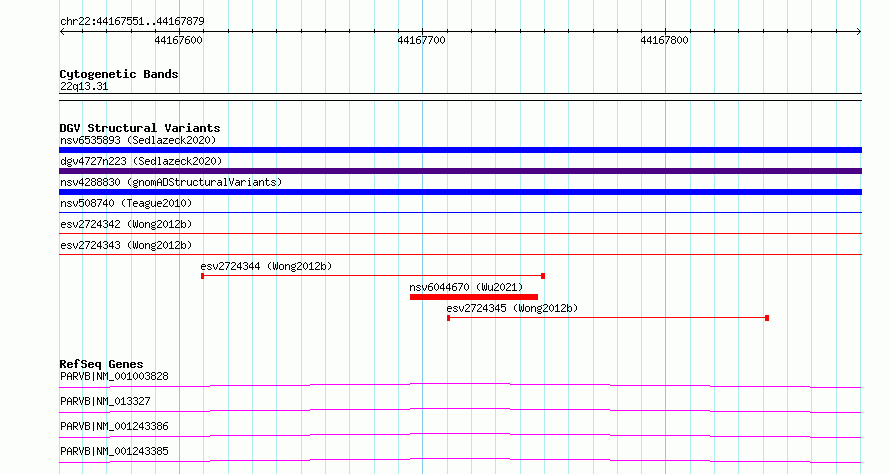Viewport: 890px width, 474px height.
Task: Click variant label nsv6535893 (Sedlazeck2020)
Action: coord(138,140)
